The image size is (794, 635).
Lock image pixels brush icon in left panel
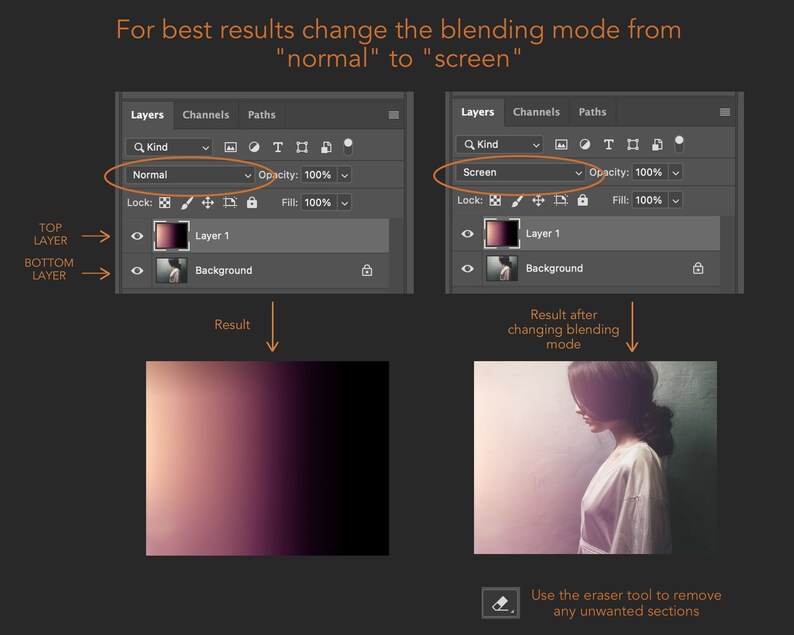pos(186,203)
